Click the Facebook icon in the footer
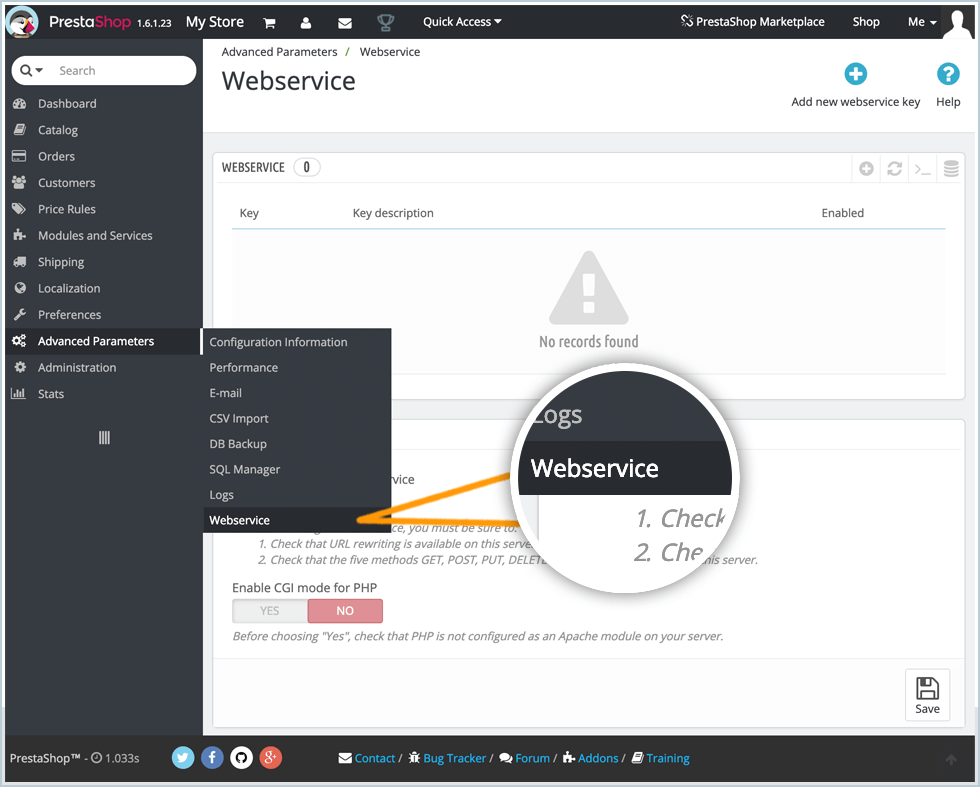 click(x=212, y=758)
